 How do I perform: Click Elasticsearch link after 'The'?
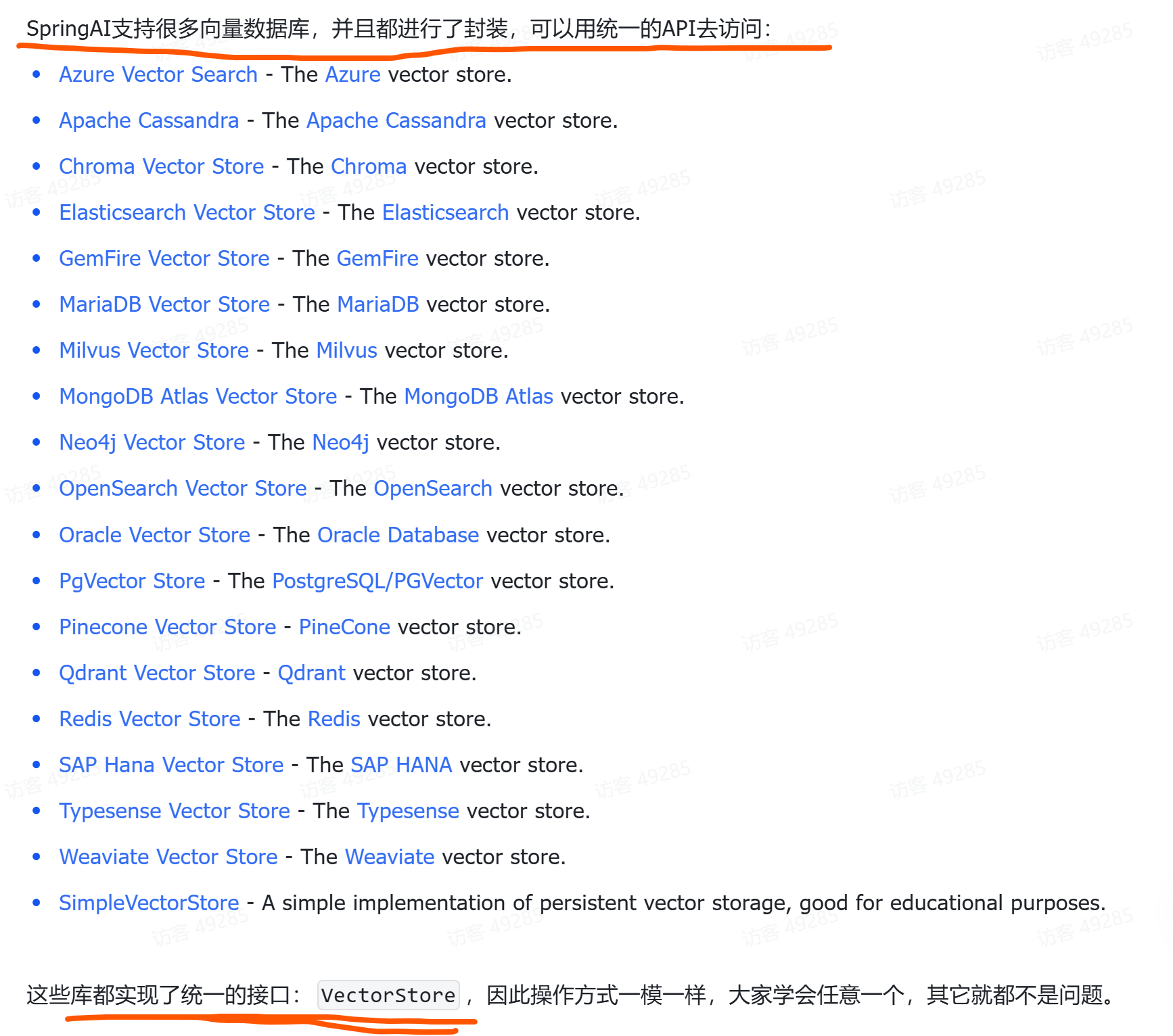point(446,212)
